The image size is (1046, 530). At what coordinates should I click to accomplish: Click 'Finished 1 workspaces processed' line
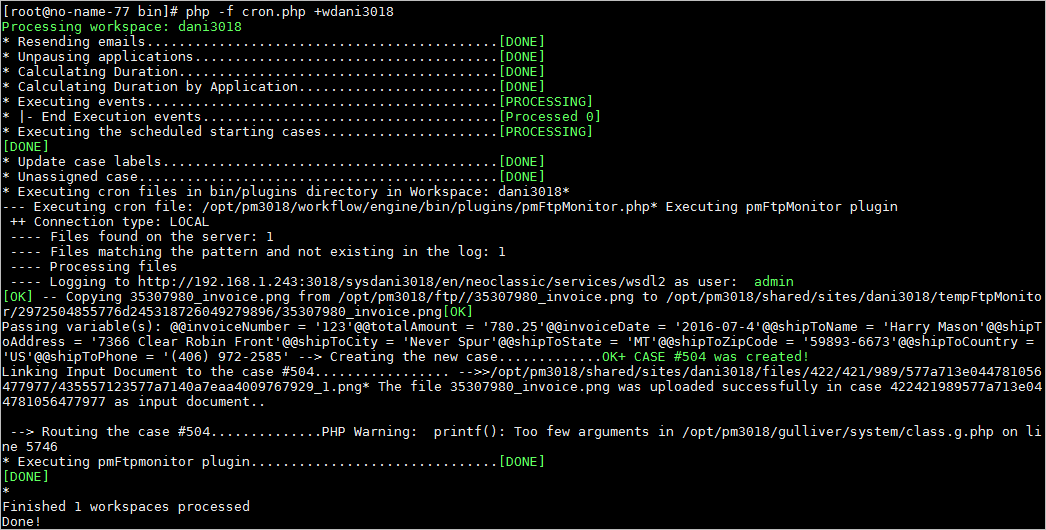[126, 507]
